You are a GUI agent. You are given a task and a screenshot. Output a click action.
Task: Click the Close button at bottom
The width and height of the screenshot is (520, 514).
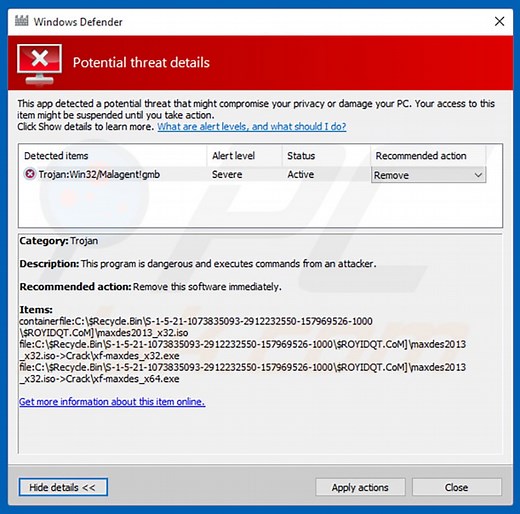[457, 487]
